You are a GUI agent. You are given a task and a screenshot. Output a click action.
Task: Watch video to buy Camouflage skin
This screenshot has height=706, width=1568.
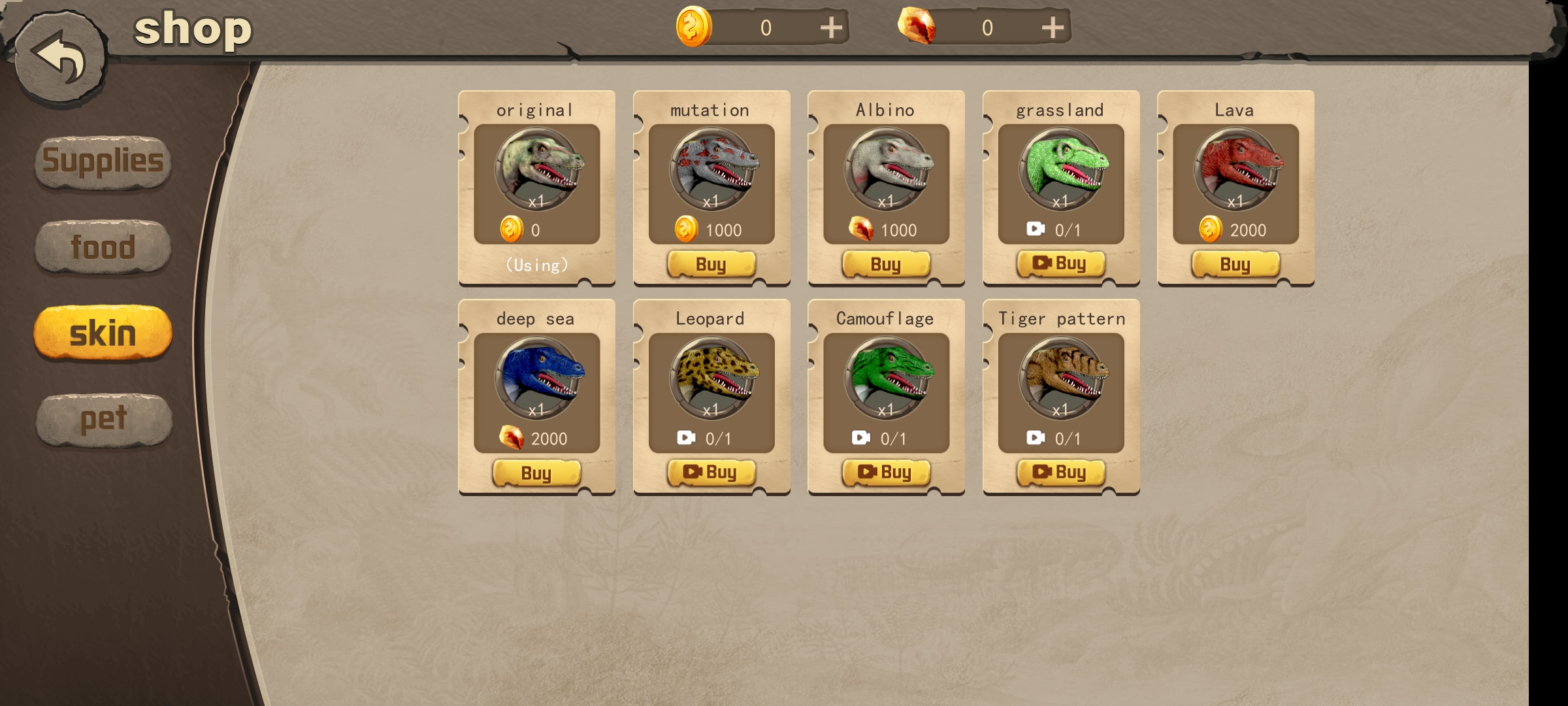click(x=886, y=472)
